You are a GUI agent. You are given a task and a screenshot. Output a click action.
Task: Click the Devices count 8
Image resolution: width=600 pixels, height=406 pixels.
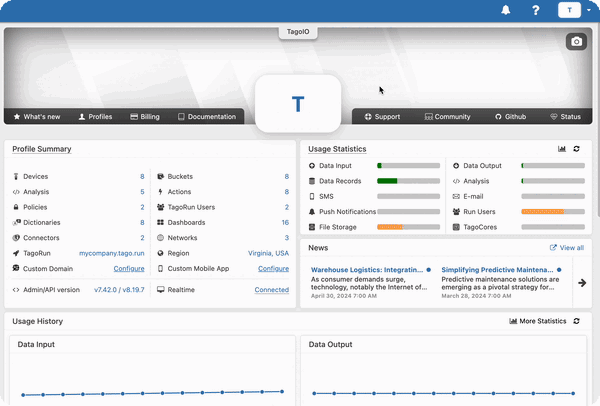142,176
